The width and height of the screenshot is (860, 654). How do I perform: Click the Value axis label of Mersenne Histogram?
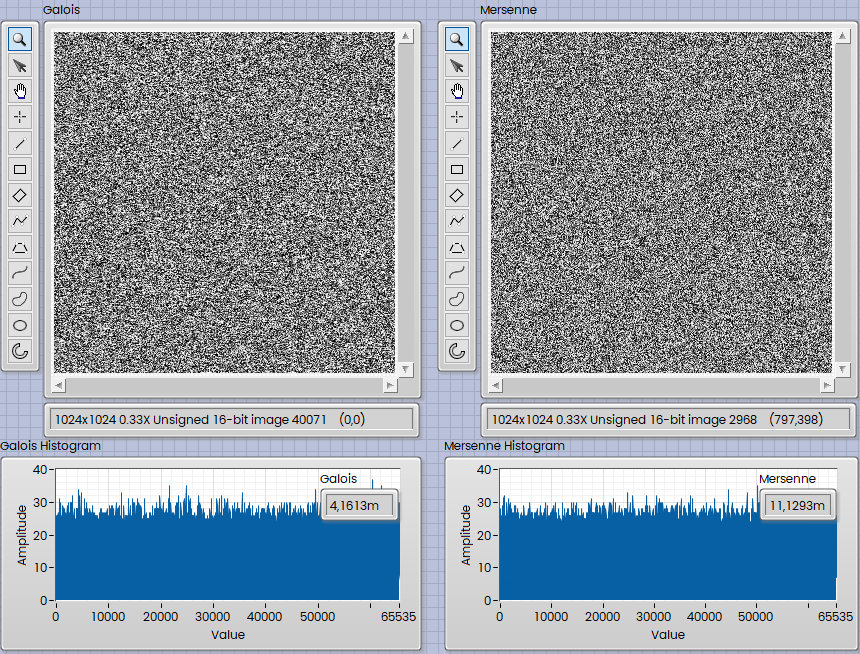(x=668, y=635)
